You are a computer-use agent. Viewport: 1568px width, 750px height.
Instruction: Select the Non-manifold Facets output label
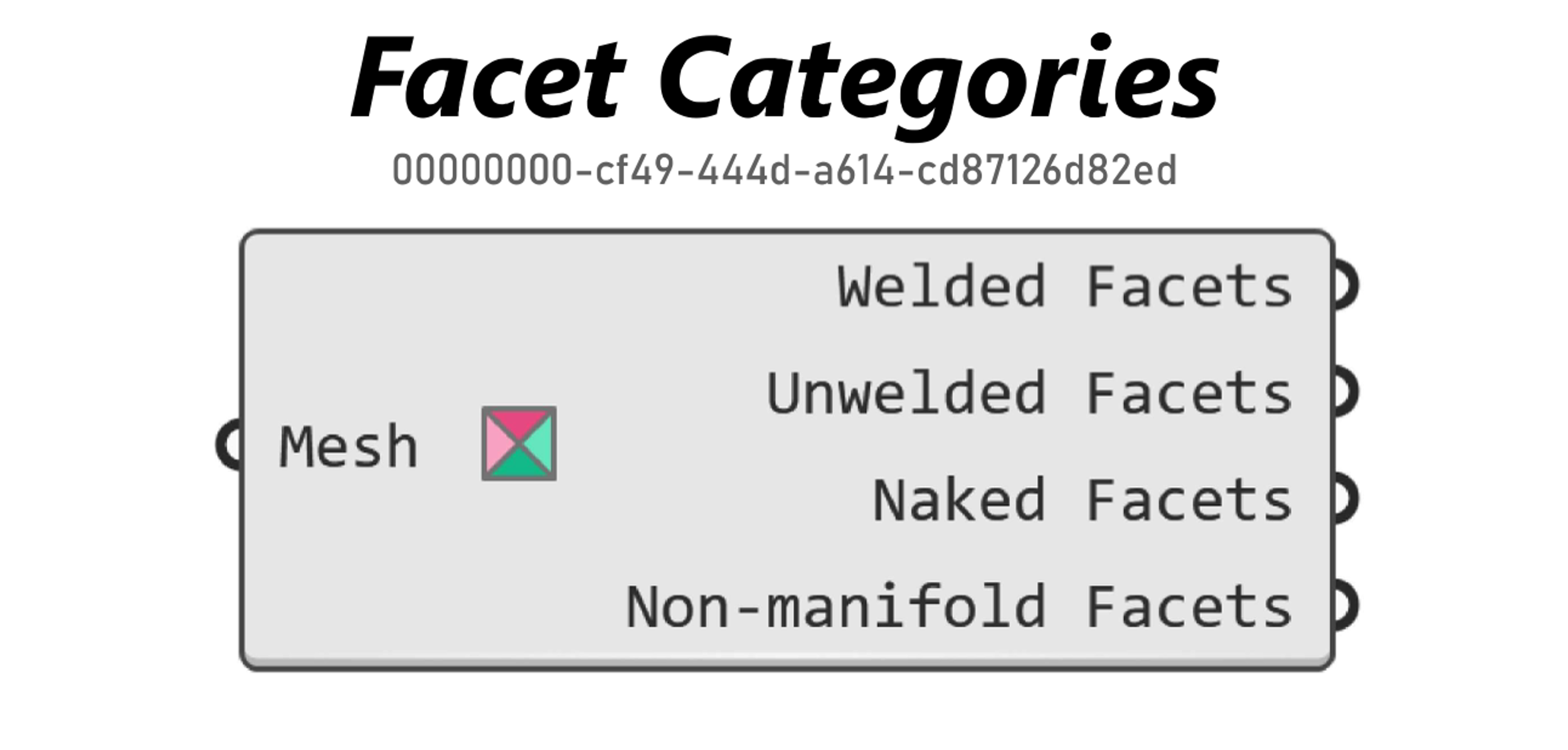tap(960, 606)
